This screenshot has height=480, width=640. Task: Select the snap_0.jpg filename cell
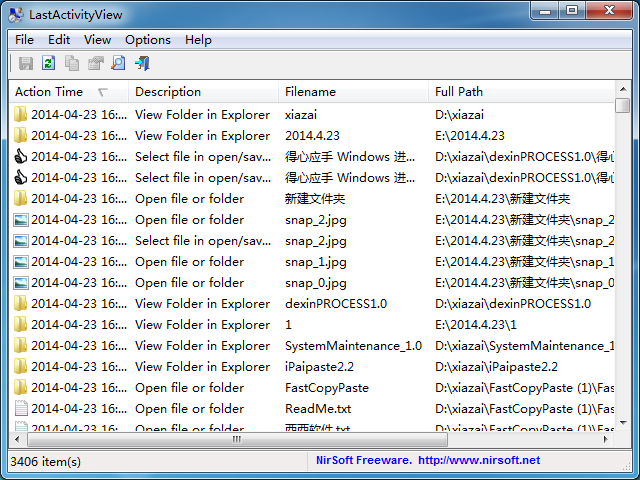pos(316,283)
